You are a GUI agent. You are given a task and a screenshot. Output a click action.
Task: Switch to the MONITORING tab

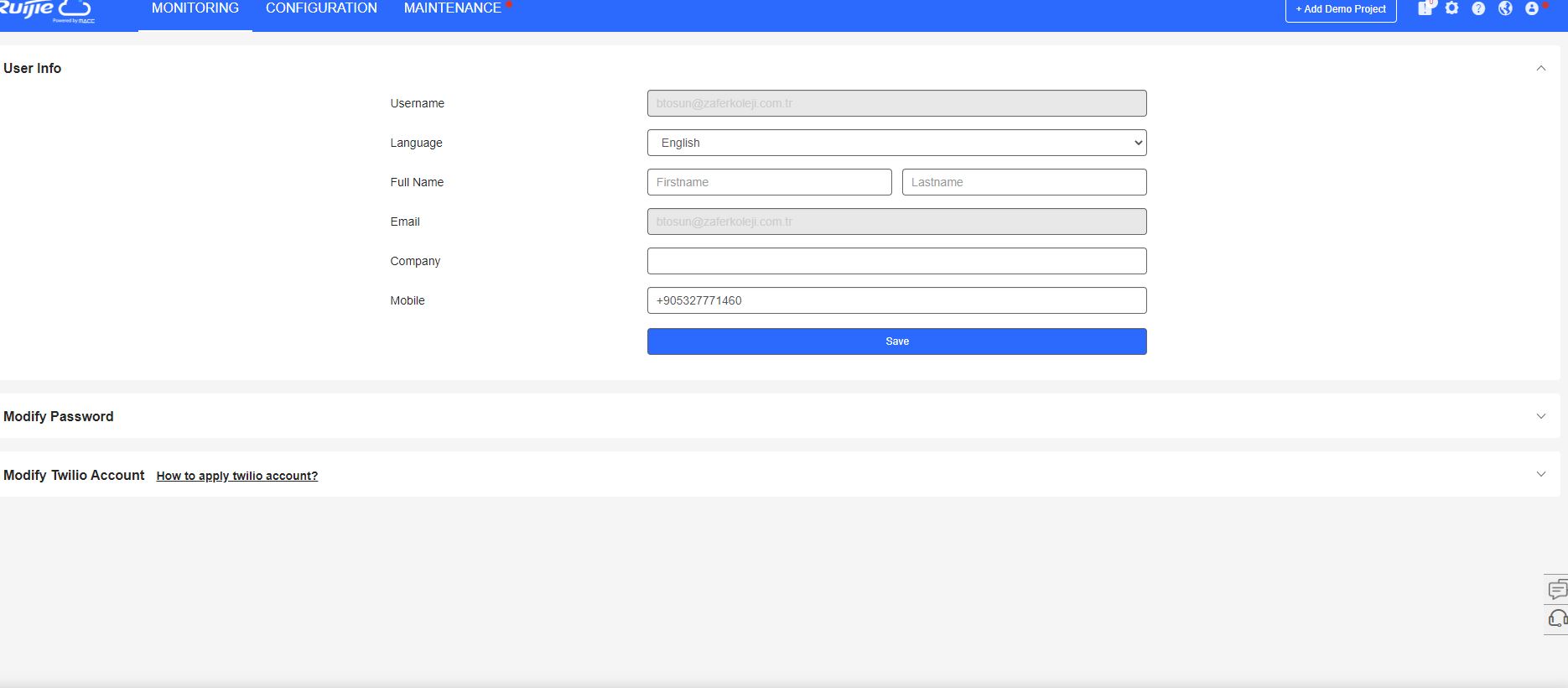pos(195,8)
